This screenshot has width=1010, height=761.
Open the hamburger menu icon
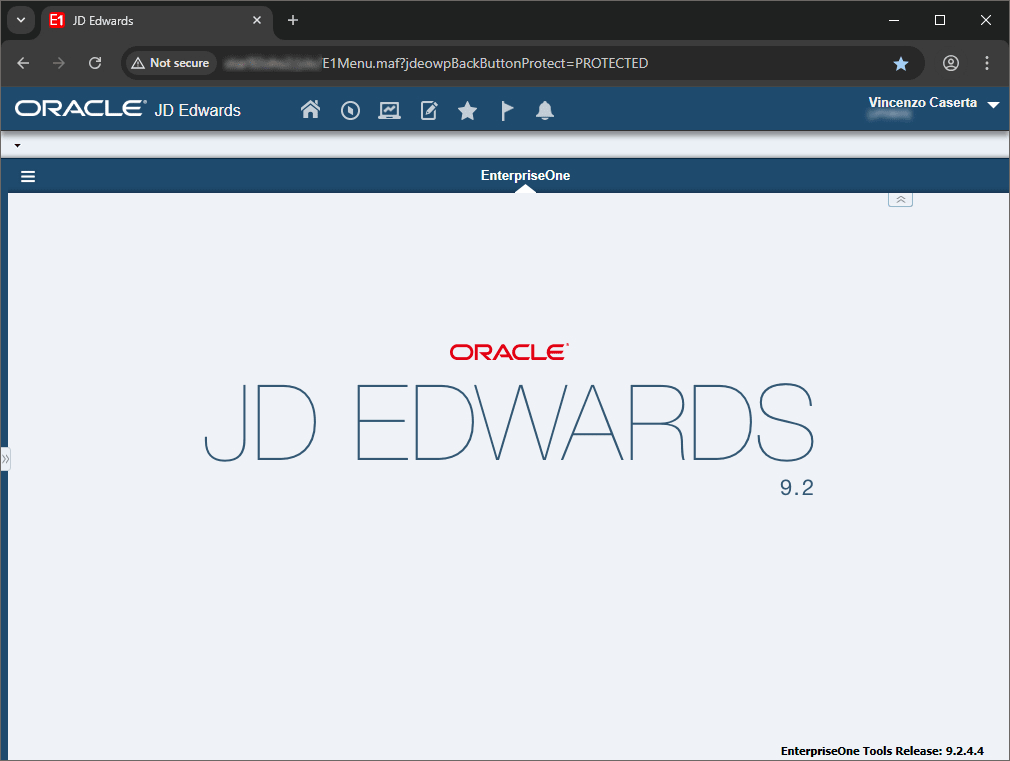pyautogui.click(x=28, y=176)
